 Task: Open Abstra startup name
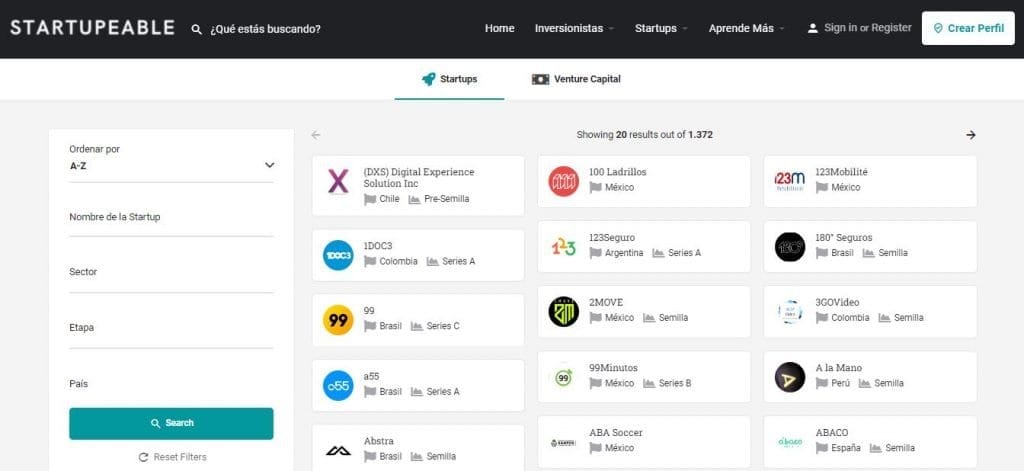click(x=379, y=441)
